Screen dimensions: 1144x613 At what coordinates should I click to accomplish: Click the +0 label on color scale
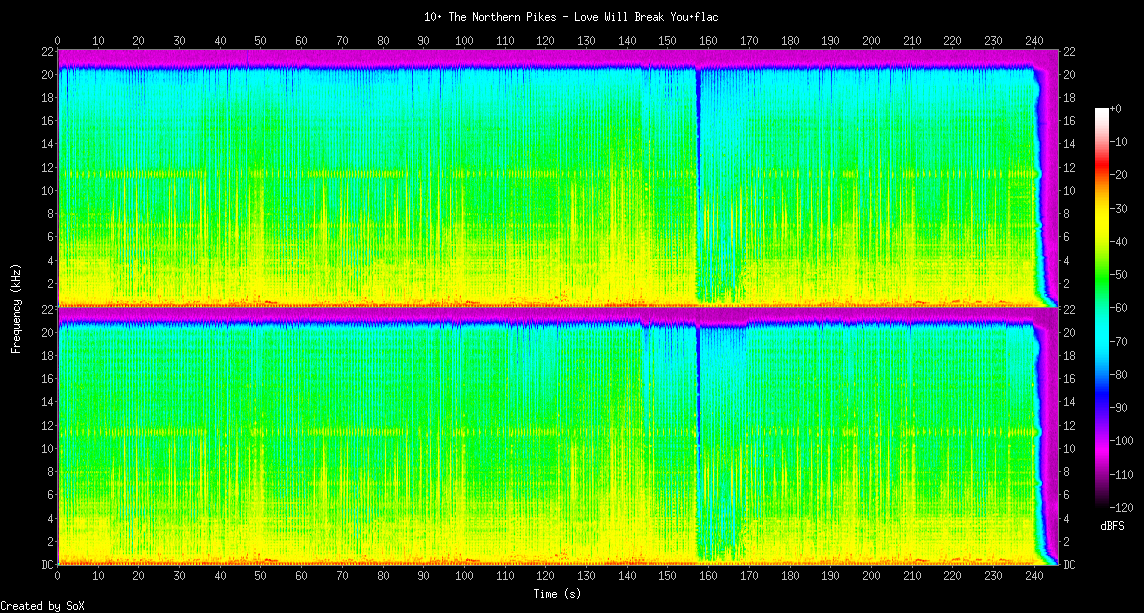click(x=1116, y=109)
